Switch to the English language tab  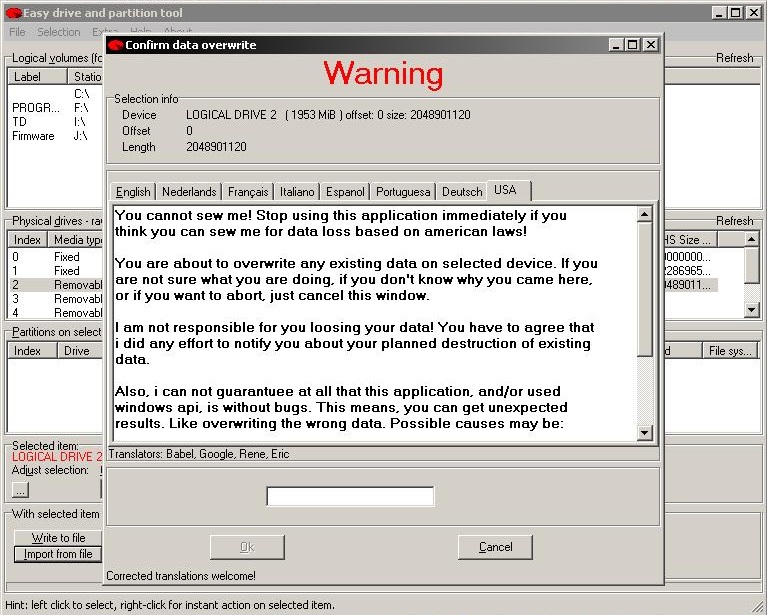[133, 192]
